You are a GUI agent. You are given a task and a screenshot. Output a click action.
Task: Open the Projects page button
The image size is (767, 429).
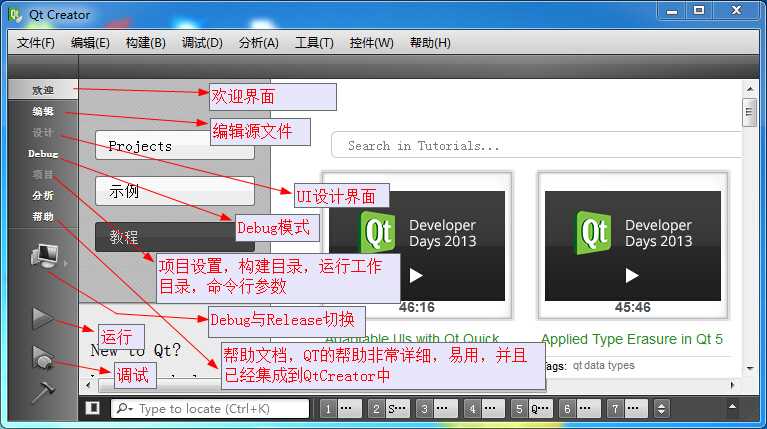(x=175, y=146)
